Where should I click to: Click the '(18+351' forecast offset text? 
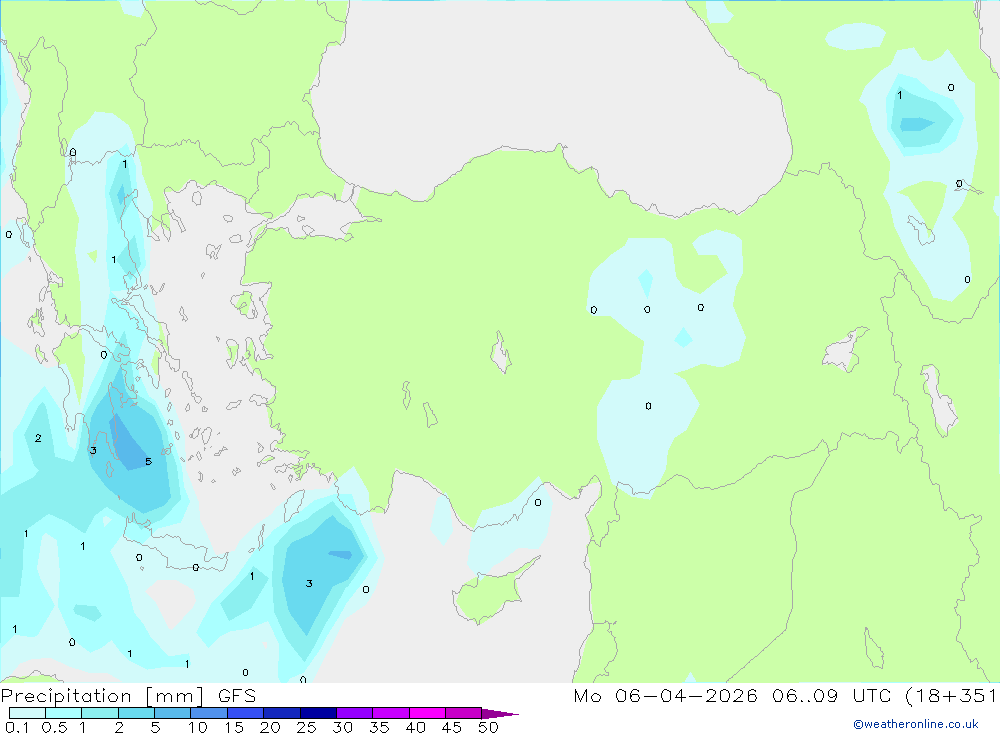[x=951, y=696]
